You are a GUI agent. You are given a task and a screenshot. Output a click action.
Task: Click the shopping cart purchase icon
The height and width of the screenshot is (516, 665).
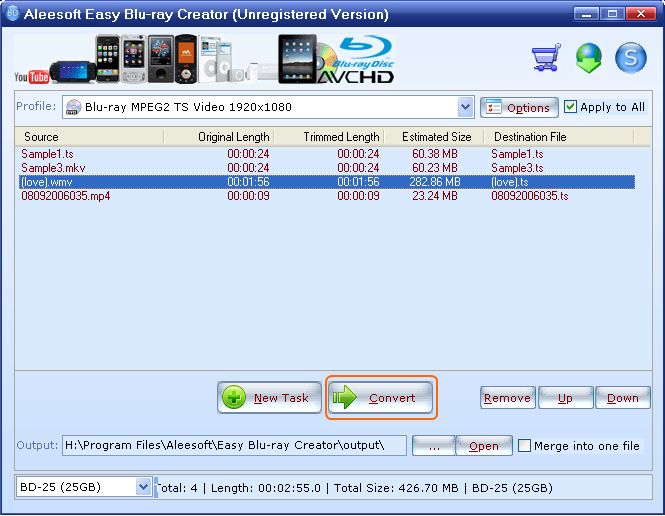546,57
